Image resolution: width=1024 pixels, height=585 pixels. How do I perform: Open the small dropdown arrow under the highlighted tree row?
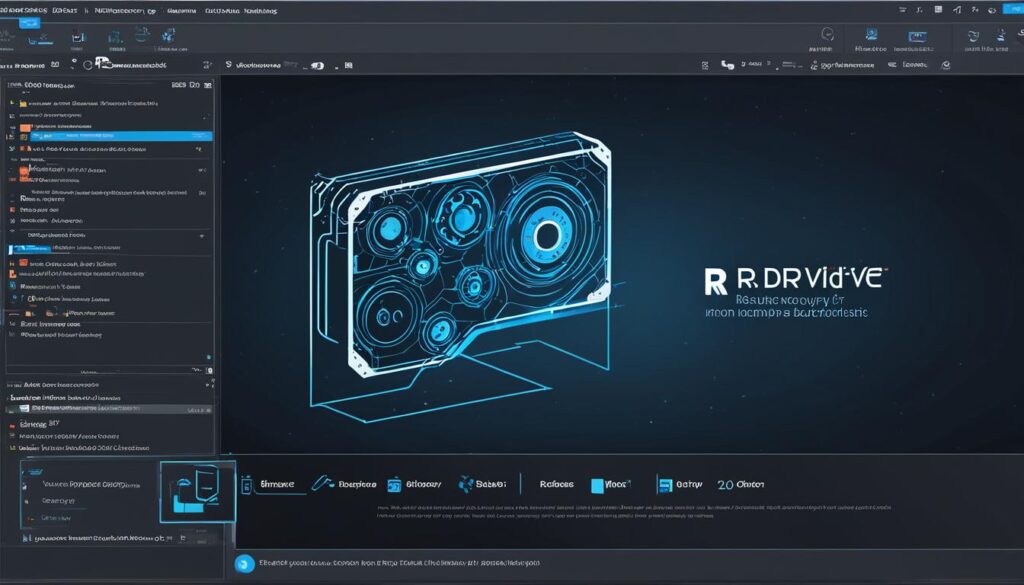199,150
